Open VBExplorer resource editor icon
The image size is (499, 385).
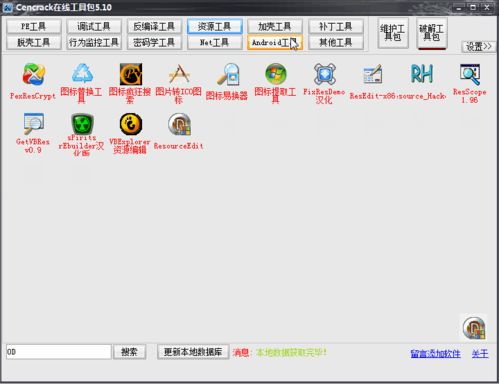point(131,124)
